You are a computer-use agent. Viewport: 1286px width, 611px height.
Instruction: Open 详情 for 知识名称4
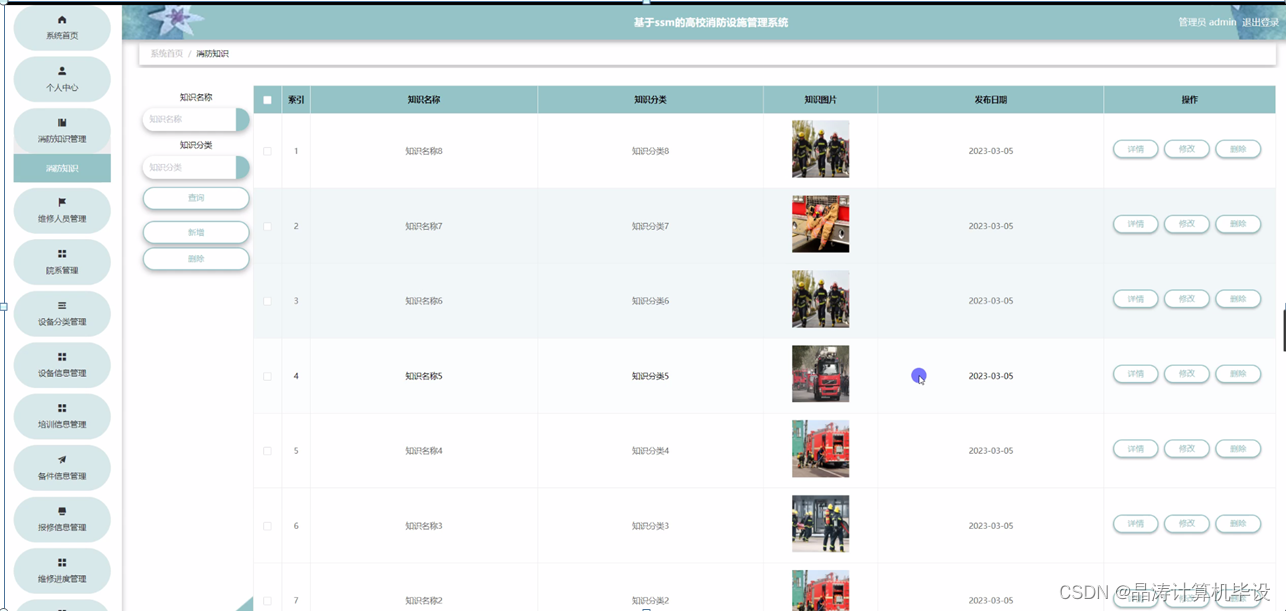(1136, 449)
